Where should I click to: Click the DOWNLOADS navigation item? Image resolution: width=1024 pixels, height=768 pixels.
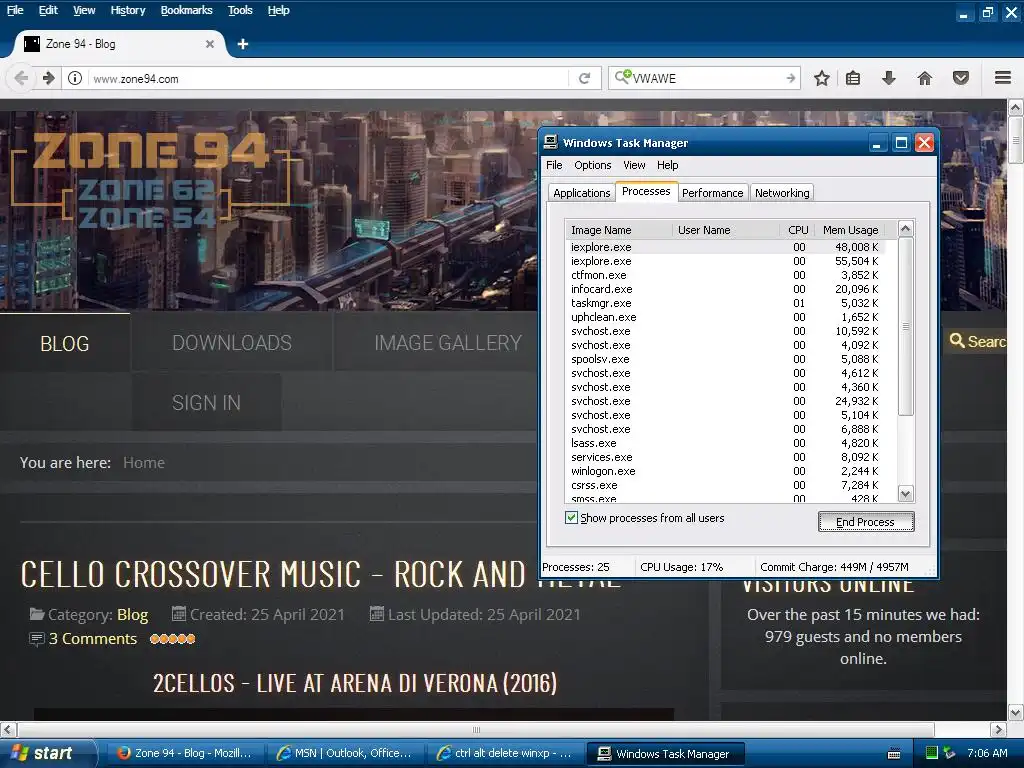pos(232,343)
